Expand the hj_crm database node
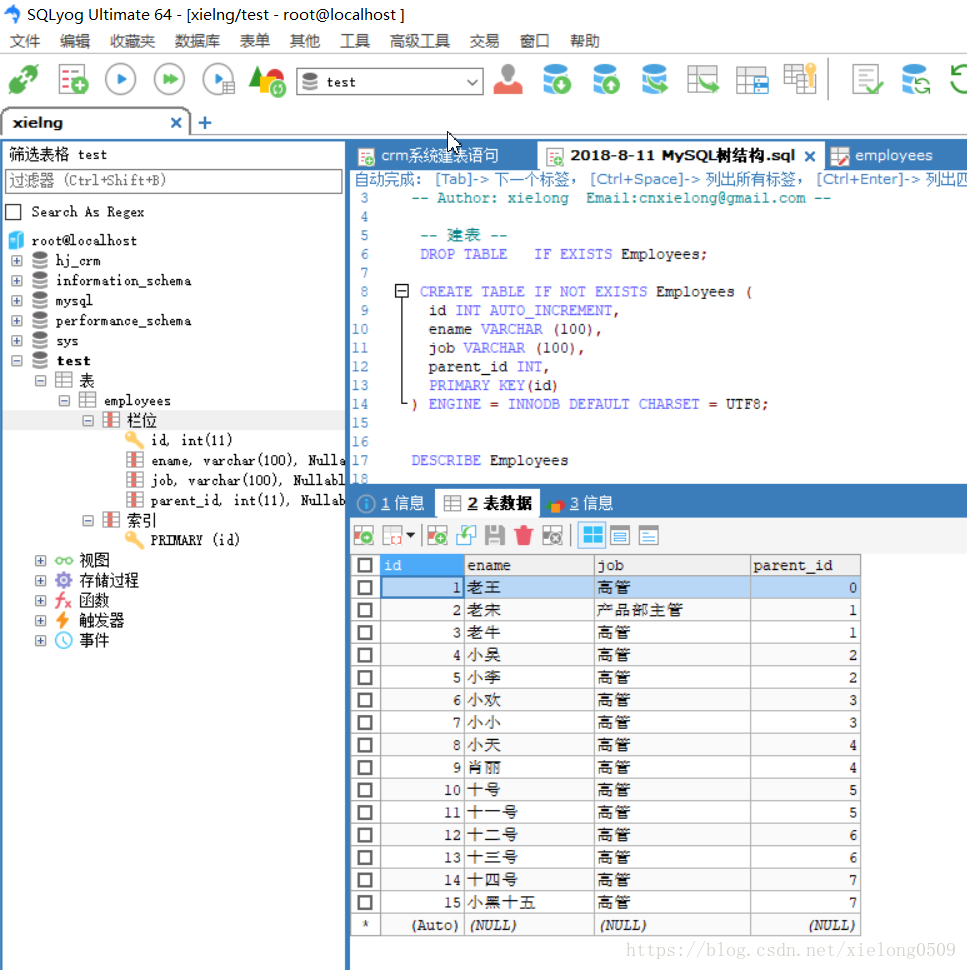 pos(17,261)
